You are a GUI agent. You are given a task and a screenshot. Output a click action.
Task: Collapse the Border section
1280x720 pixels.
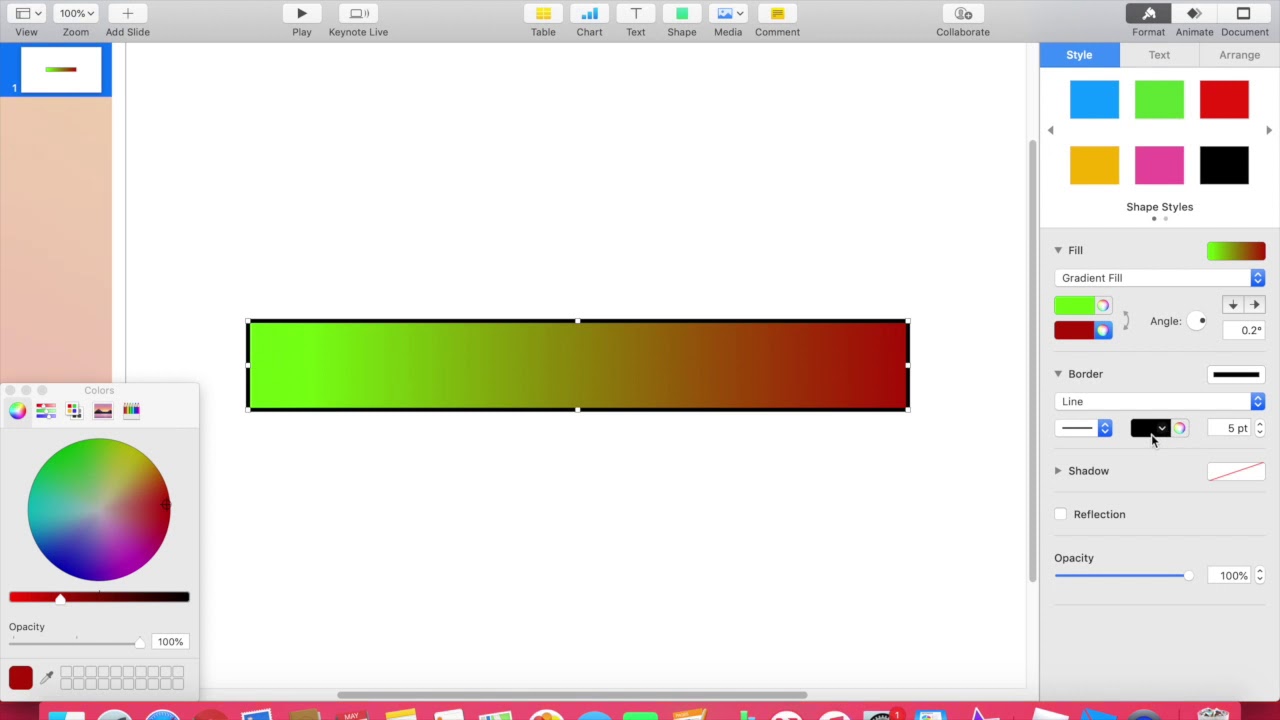[1058, 374]
